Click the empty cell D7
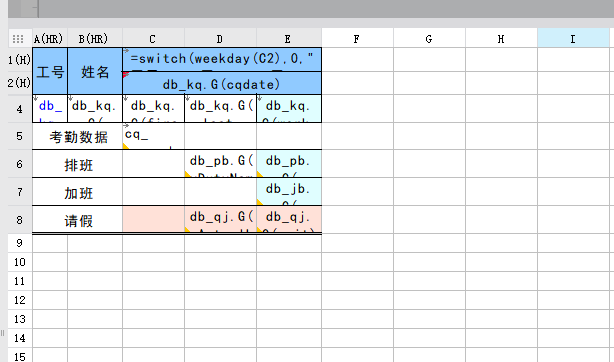The width and height of the screenshot is (614, 362). tap(220, 192)
